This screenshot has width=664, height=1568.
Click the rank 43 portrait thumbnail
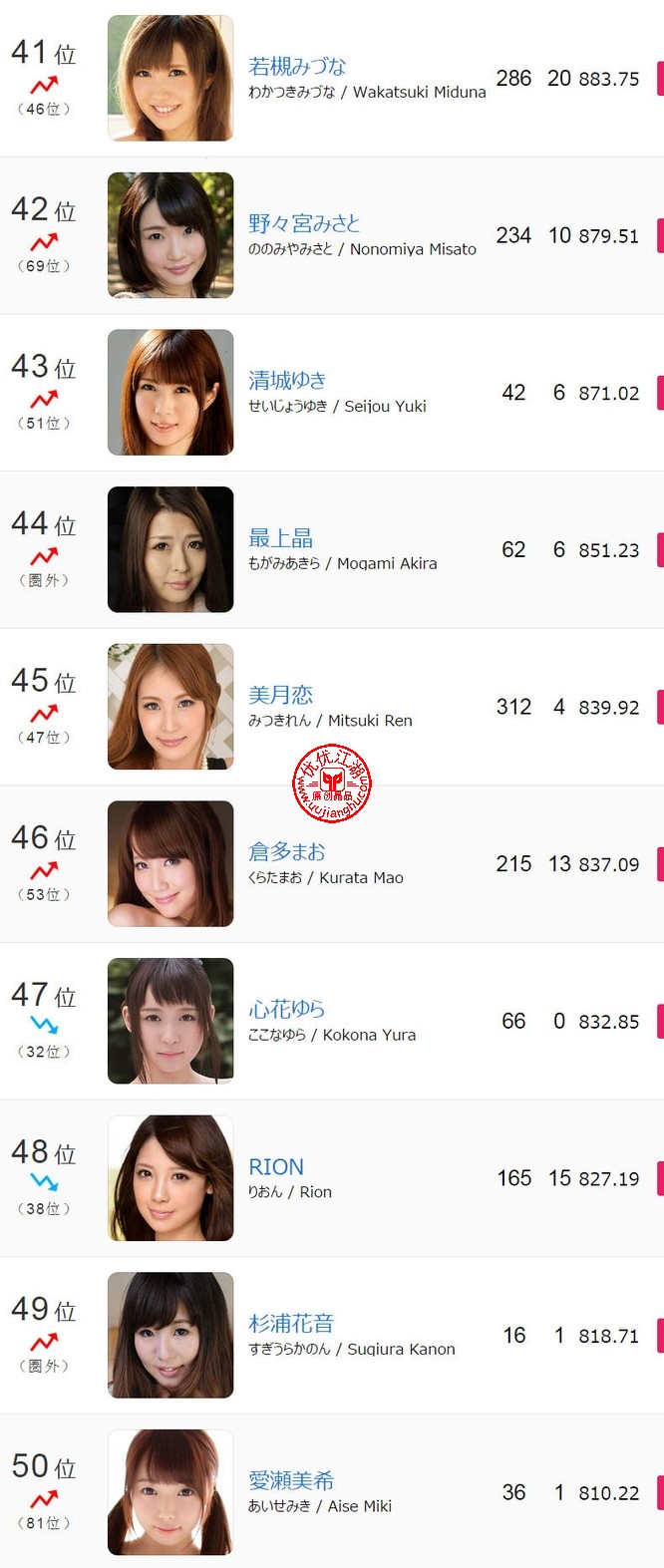coord(170,393)
